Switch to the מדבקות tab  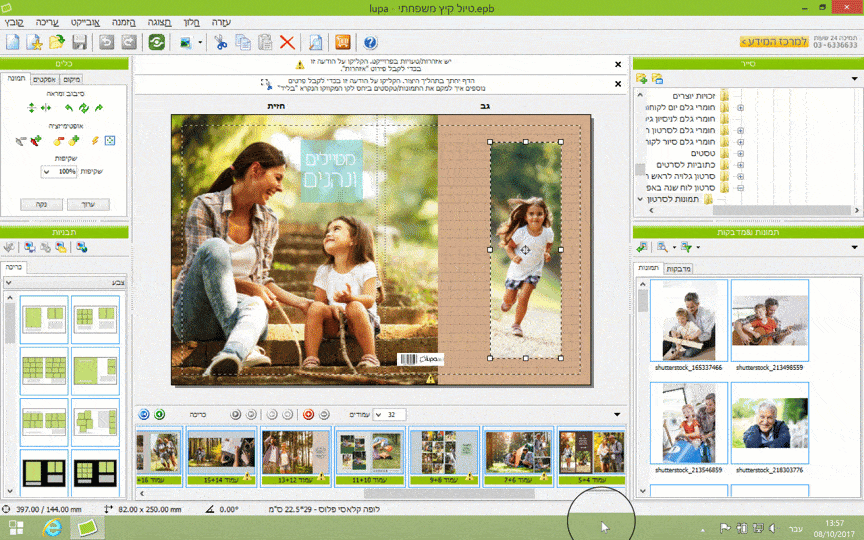click(678, 268)
